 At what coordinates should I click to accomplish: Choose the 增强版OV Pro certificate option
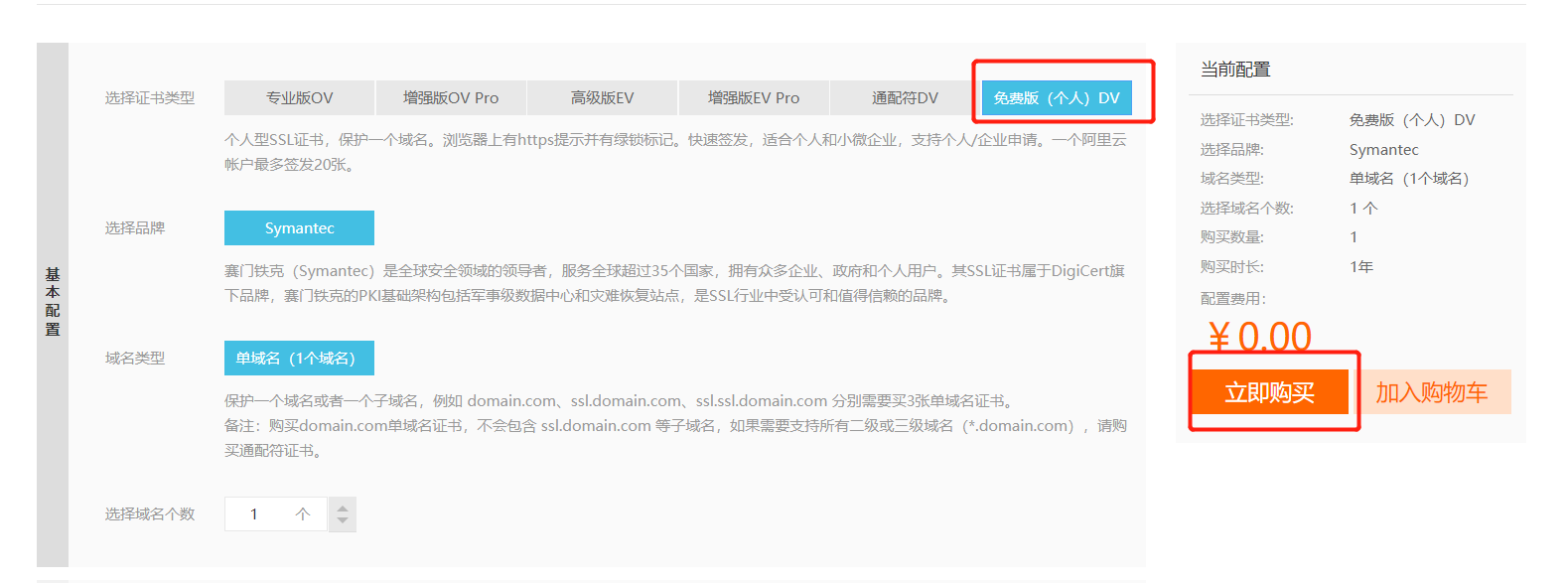[x=451, y=98]
